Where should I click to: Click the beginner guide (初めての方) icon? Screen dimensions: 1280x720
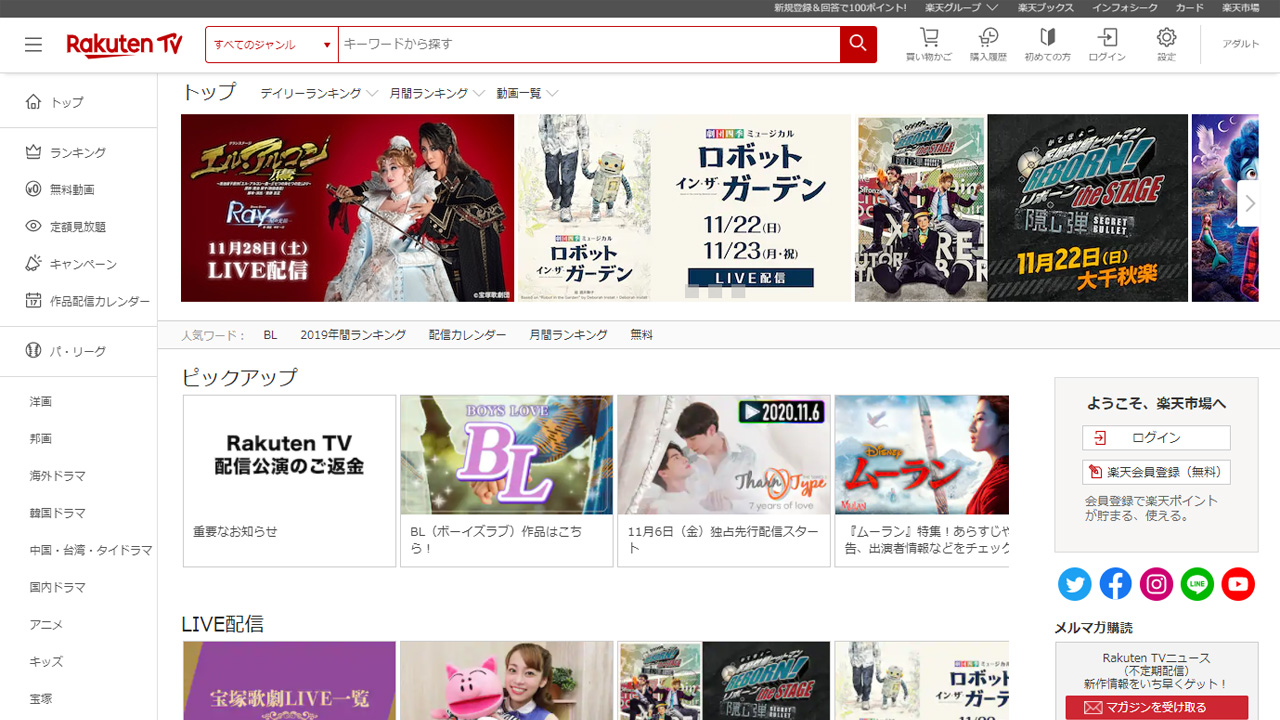pyautogui.click(x=1047, y=44)
